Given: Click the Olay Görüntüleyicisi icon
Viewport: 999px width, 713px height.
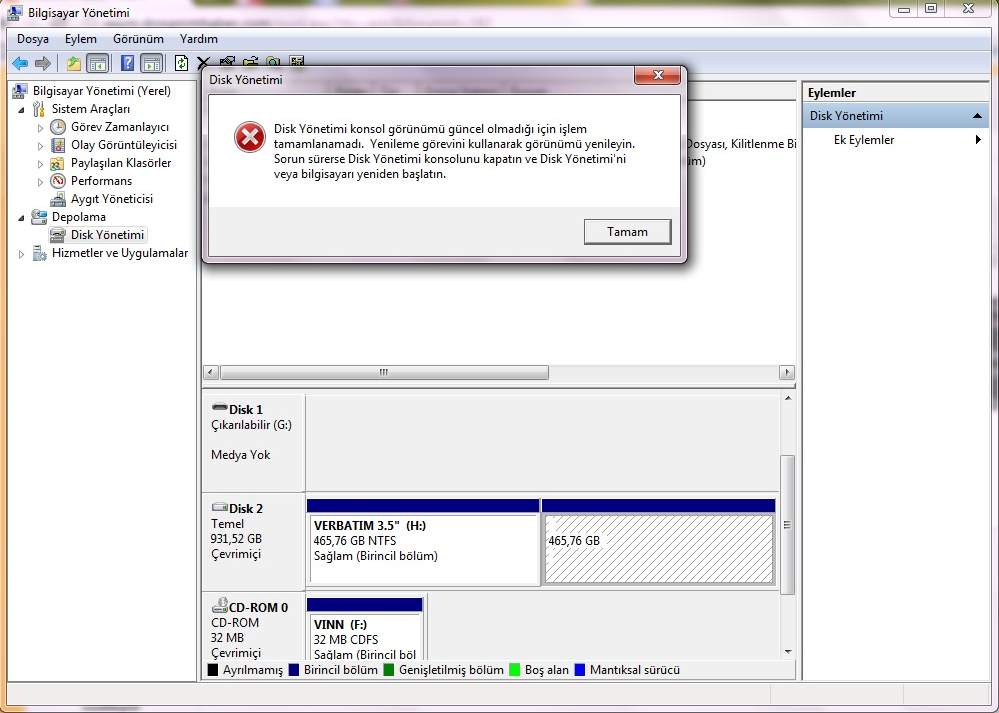Looking at the screenshot, I should 58,145.
